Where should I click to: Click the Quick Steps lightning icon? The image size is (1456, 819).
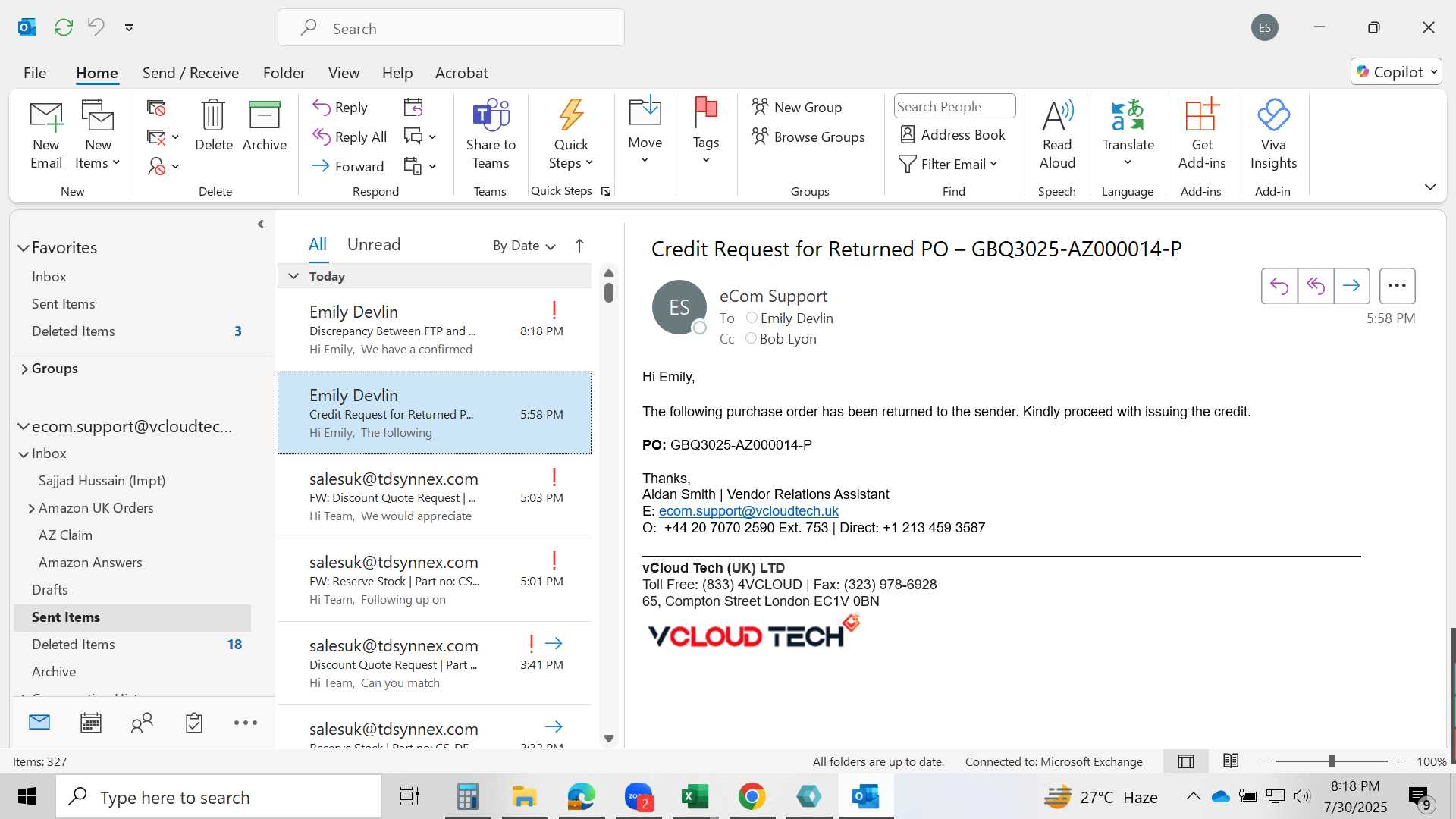(x=571, y=115)
